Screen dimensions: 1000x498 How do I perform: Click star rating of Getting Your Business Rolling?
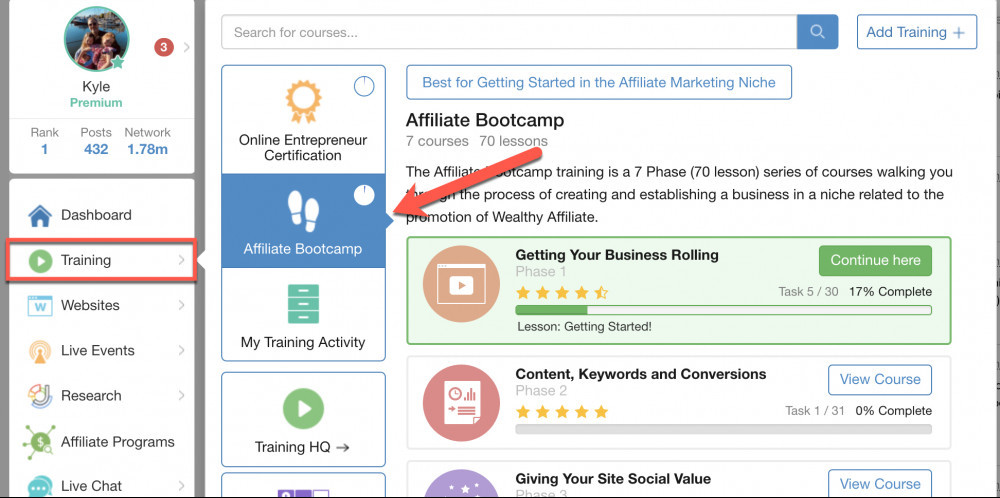tap(562, 293)
